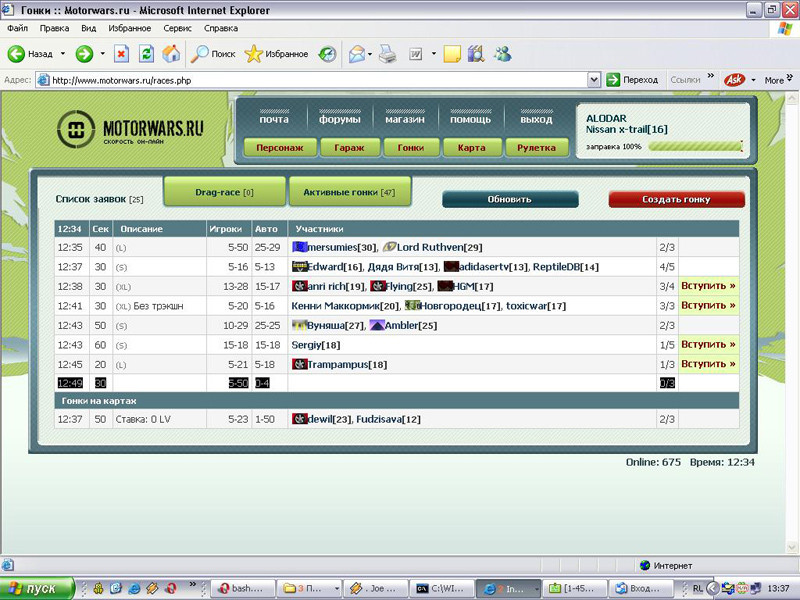The height and width of the screenshot is (600, 800).
Task: Open the Forward button history dropdown arrow
Action: click(103, 54)
